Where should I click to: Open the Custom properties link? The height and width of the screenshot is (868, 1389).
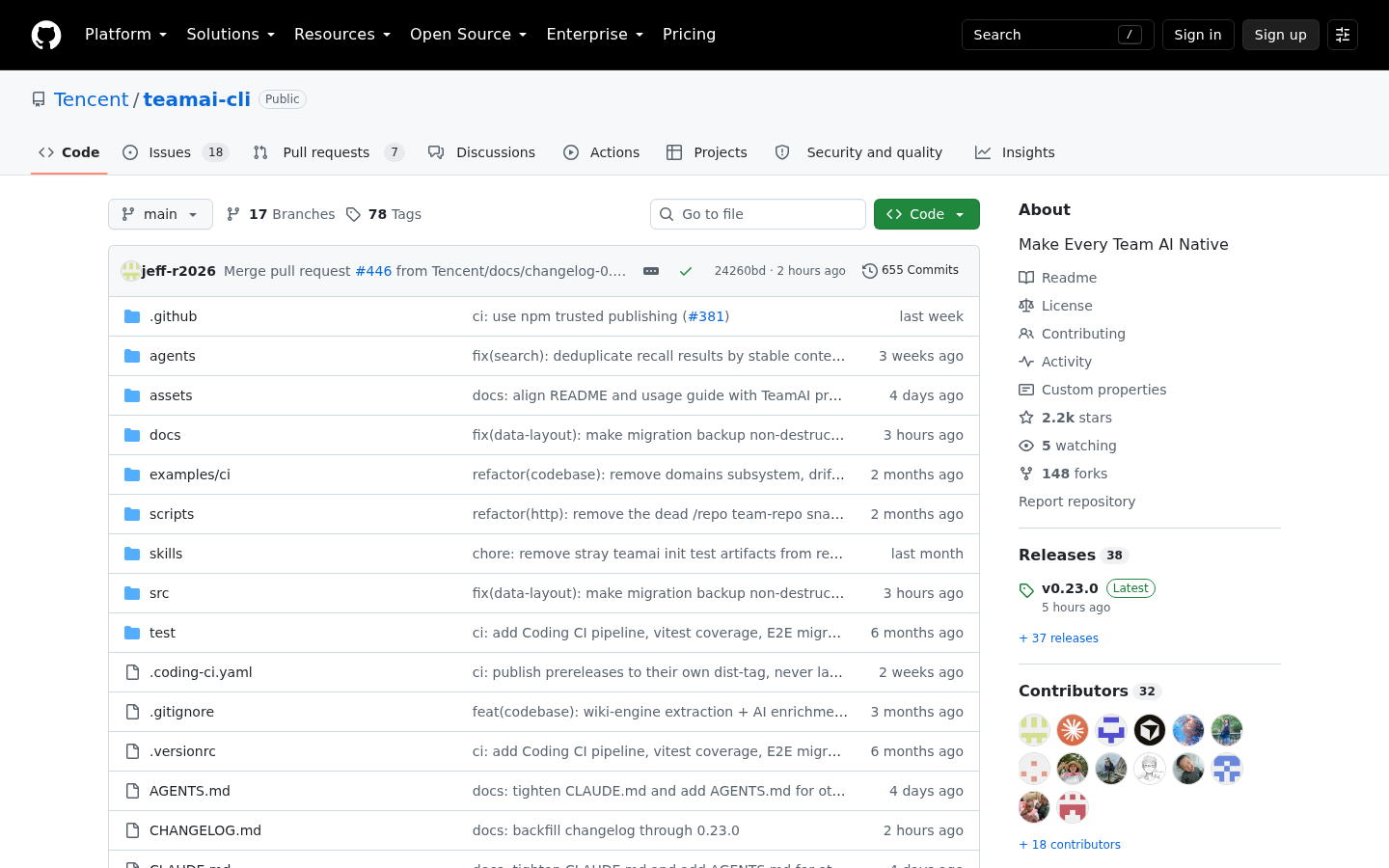pos(1103,390)
